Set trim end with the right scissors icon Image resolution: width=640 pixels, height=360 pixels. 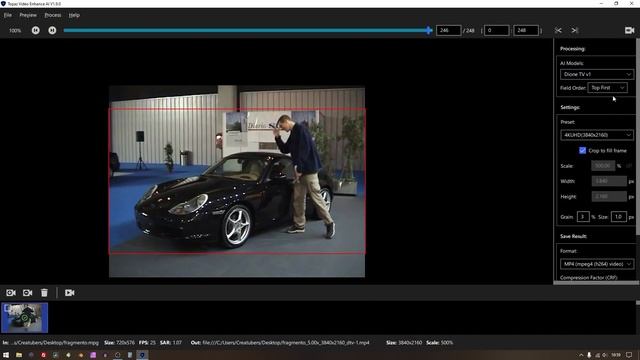click(575, 30)
